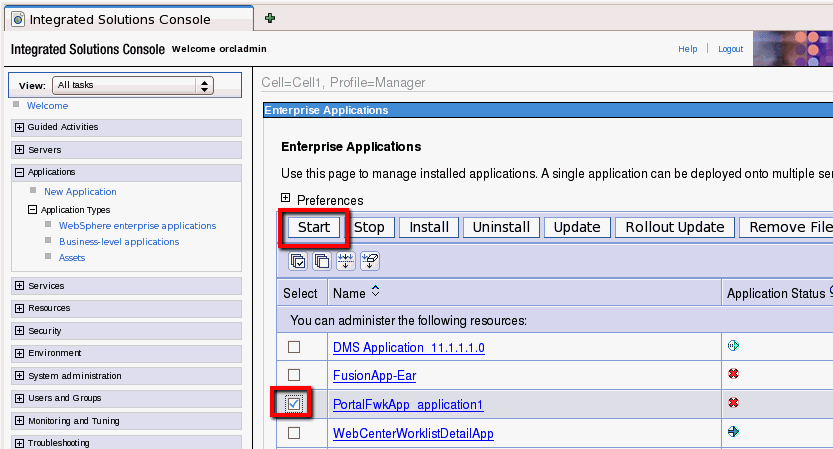Image resolution: width=833 pixels, height=449 pixels.
Task: Click the Start button
Action: coord(314,227)
